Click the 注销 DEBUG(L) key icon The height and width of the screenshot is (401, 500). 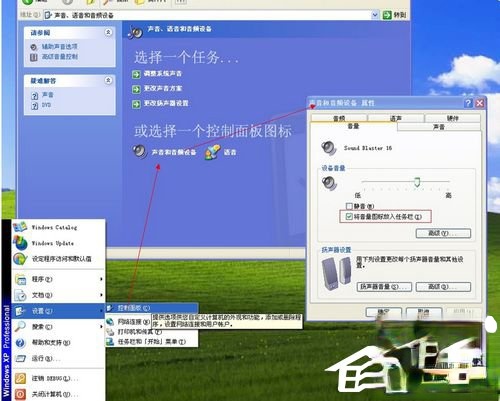pyautogui.click(x=20, y=378)
